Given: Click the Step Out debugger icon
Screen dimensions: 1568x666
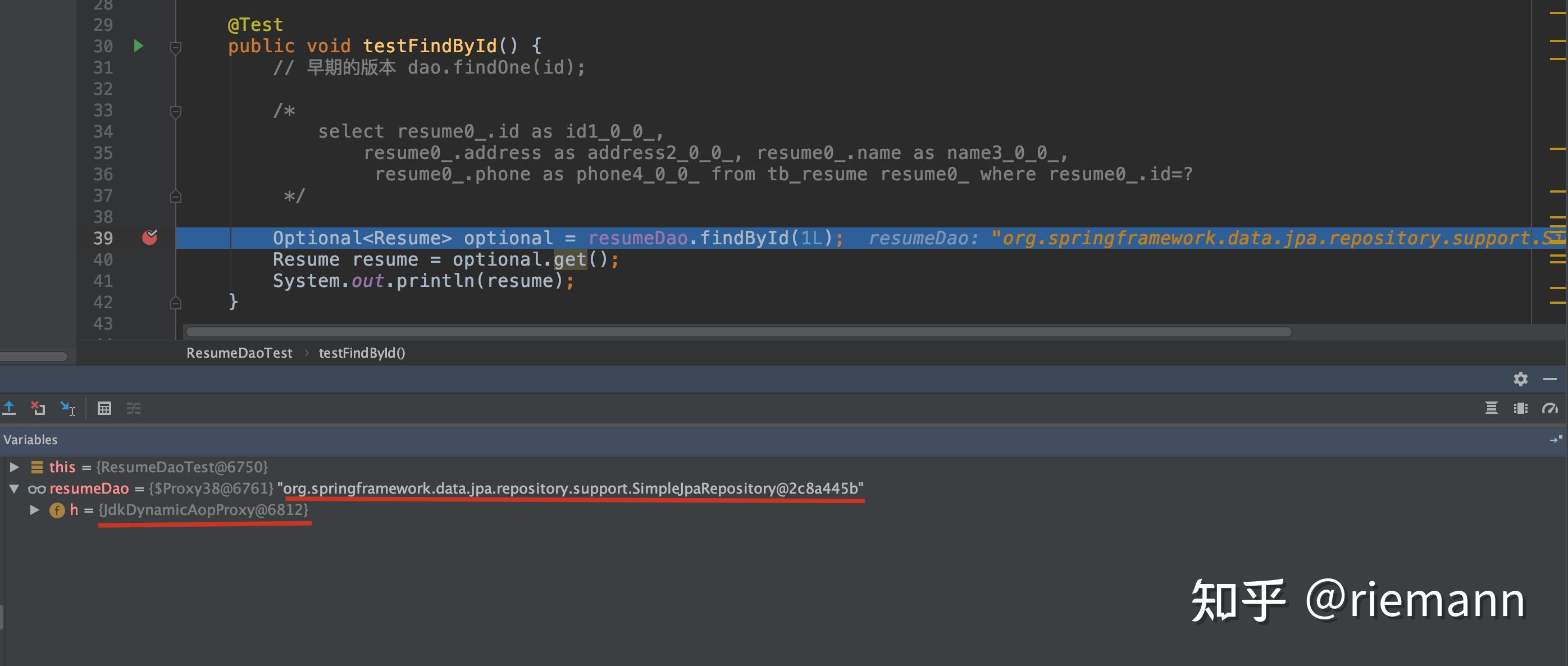Looking at the screenshot, I should click(x=9, y=408).
